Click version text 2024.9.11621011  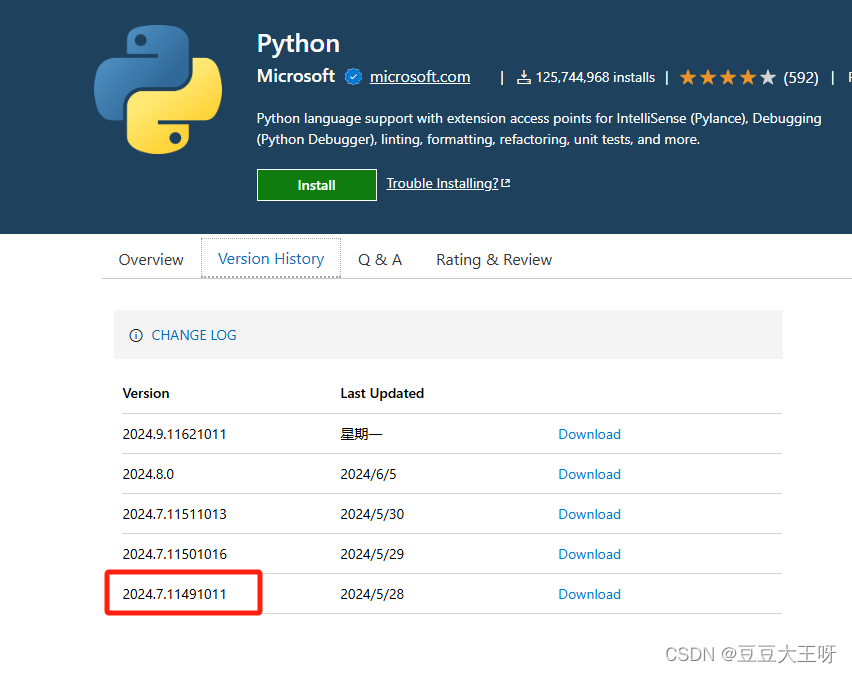click(174, 434)
